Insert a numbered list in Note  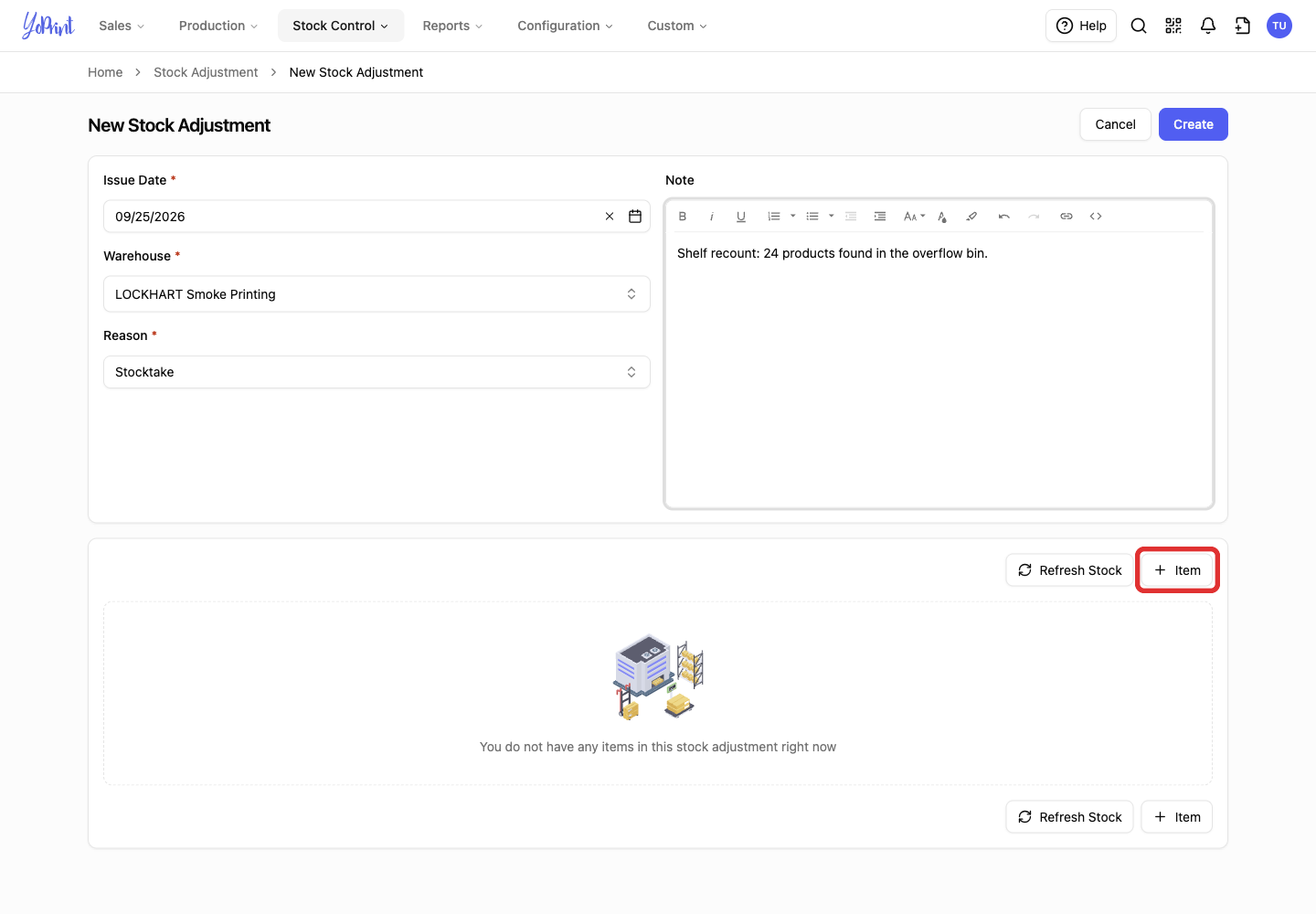[x=774, y=217]
